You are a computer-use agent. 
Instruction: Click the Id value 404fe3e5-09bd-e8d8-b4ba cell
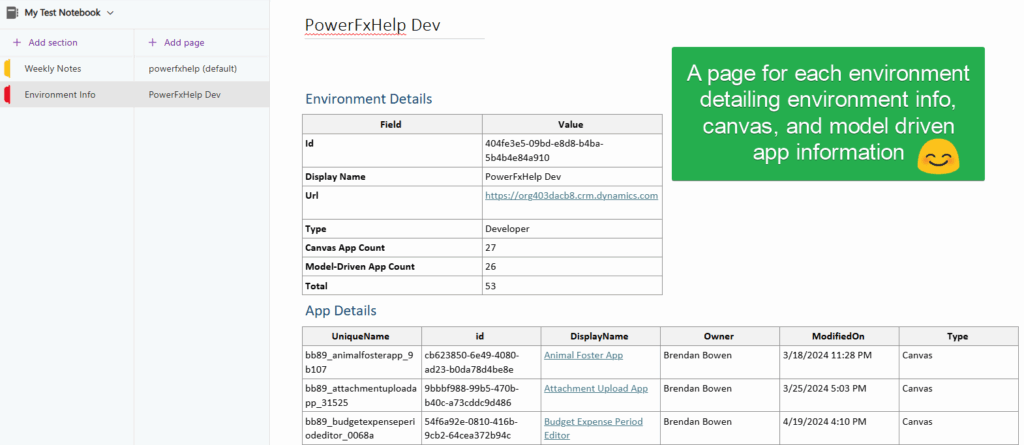pos(572,150)
